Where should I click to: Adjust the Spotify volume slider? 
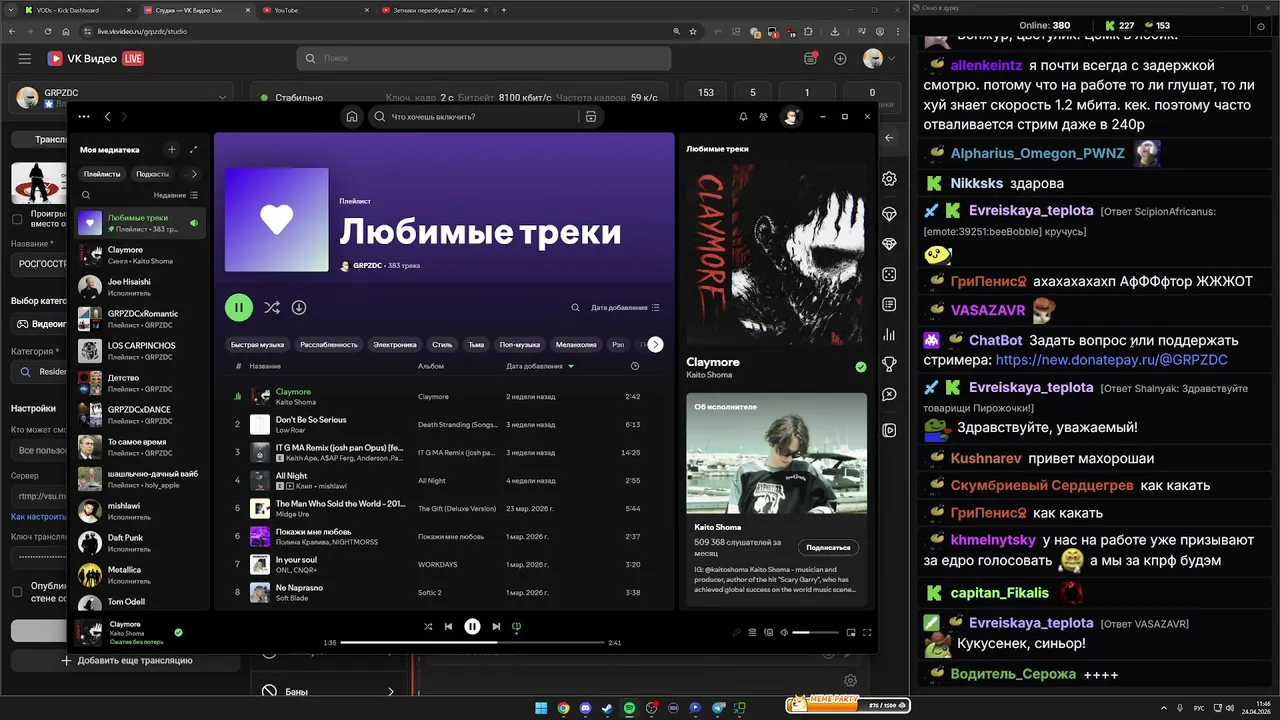(x=815, y=632)
